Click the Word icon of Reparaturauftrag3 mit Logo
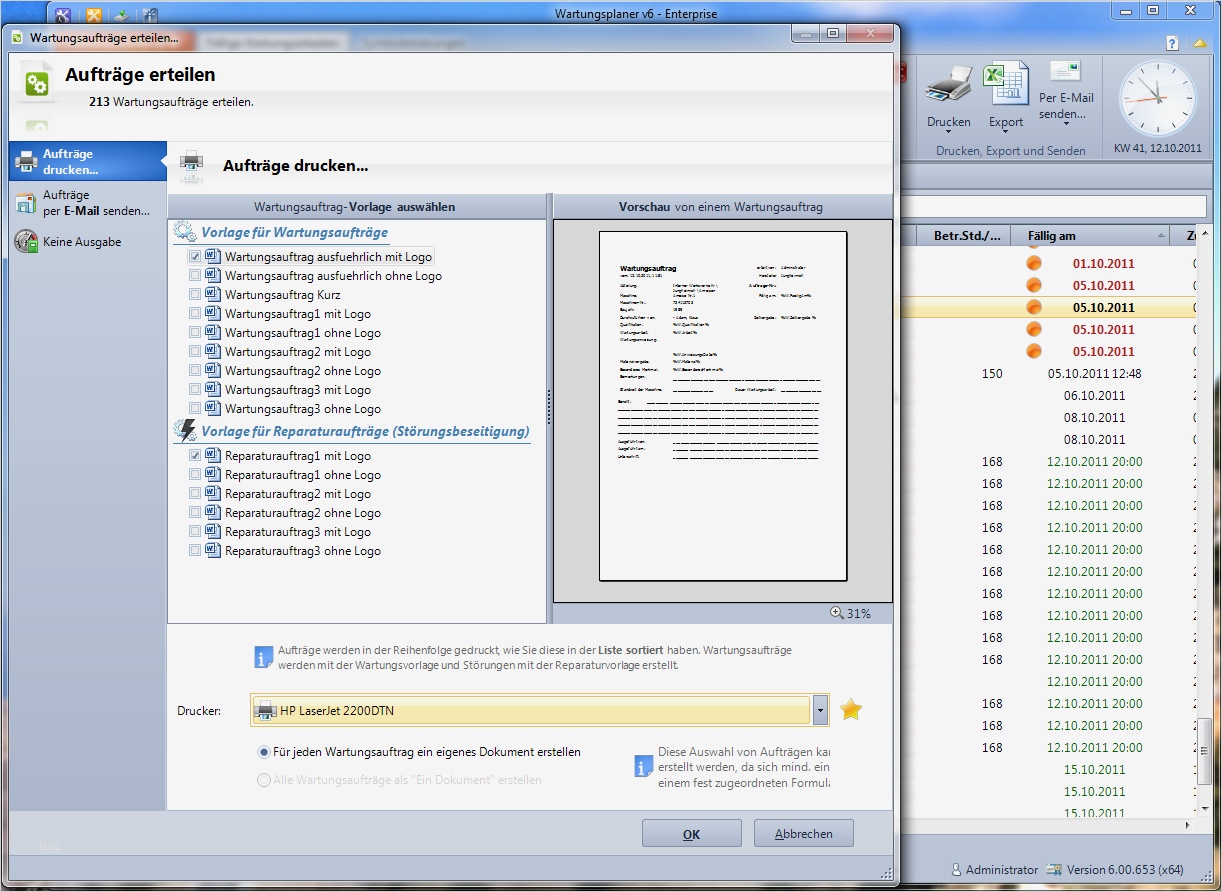The image size is (1222, 892). (x=212, y=531)
